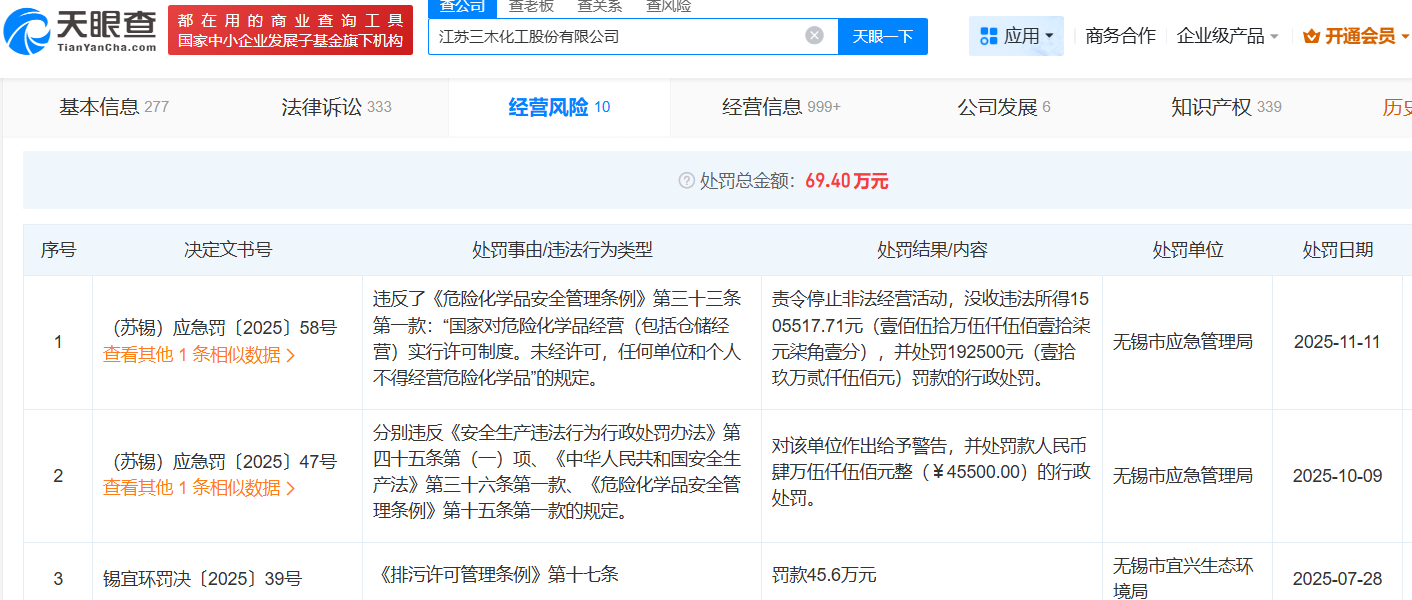Select the 经营信息 tab
Image resolution: width=1412 pixels, height=600 pixels.
click(x=781, y=107)
